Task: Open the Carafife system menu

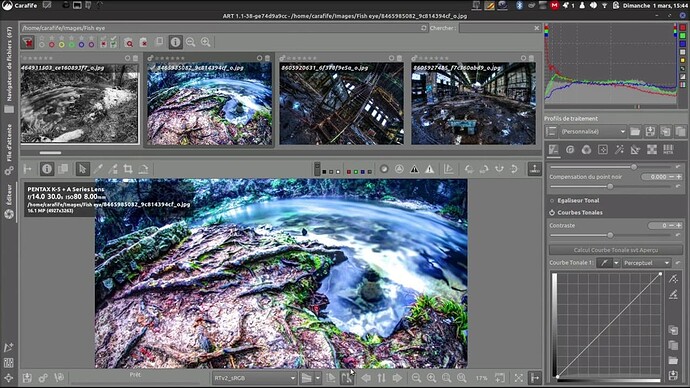Action: (19, 5)
